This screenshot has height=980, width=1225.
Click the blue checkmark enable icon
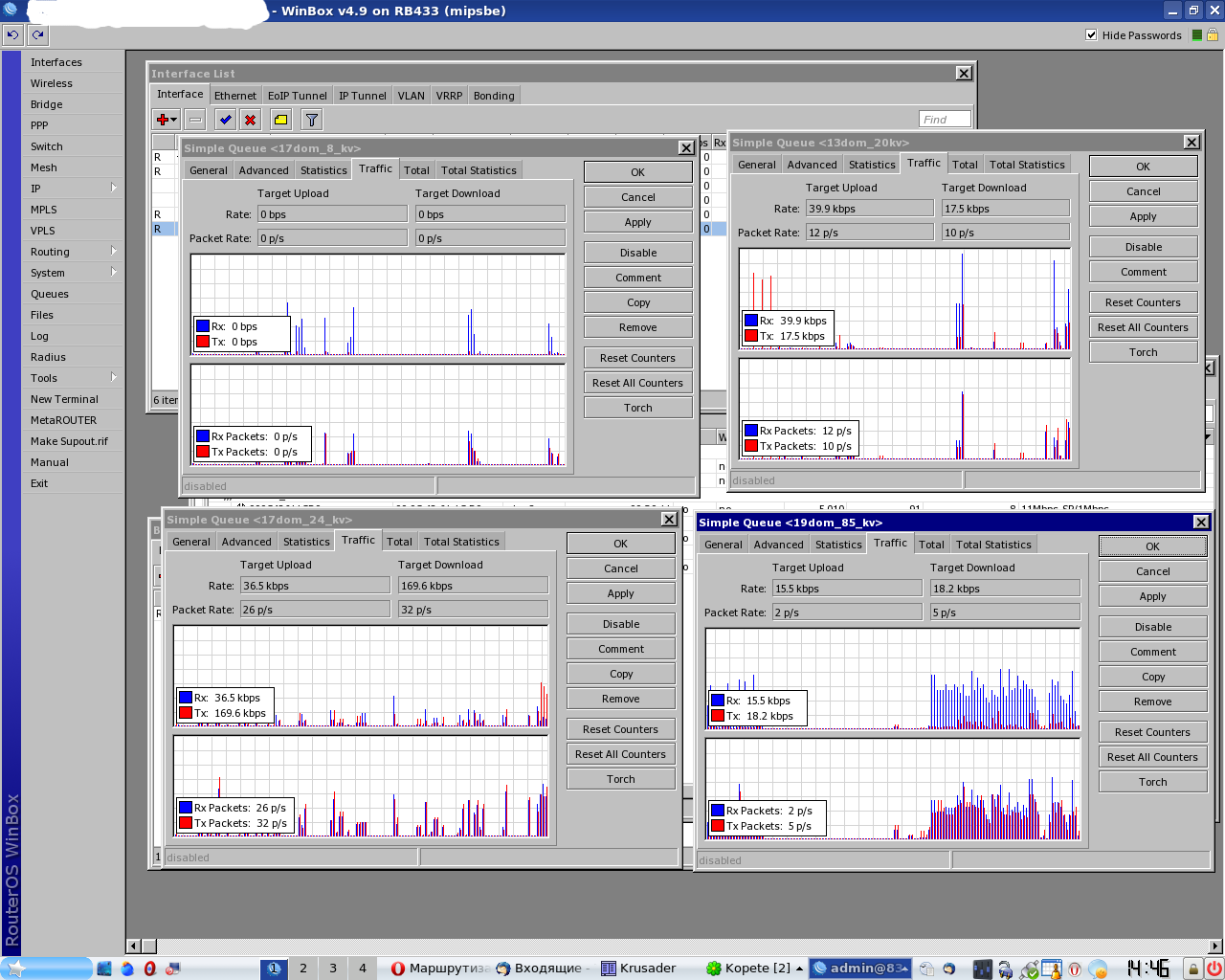(225, 120)
